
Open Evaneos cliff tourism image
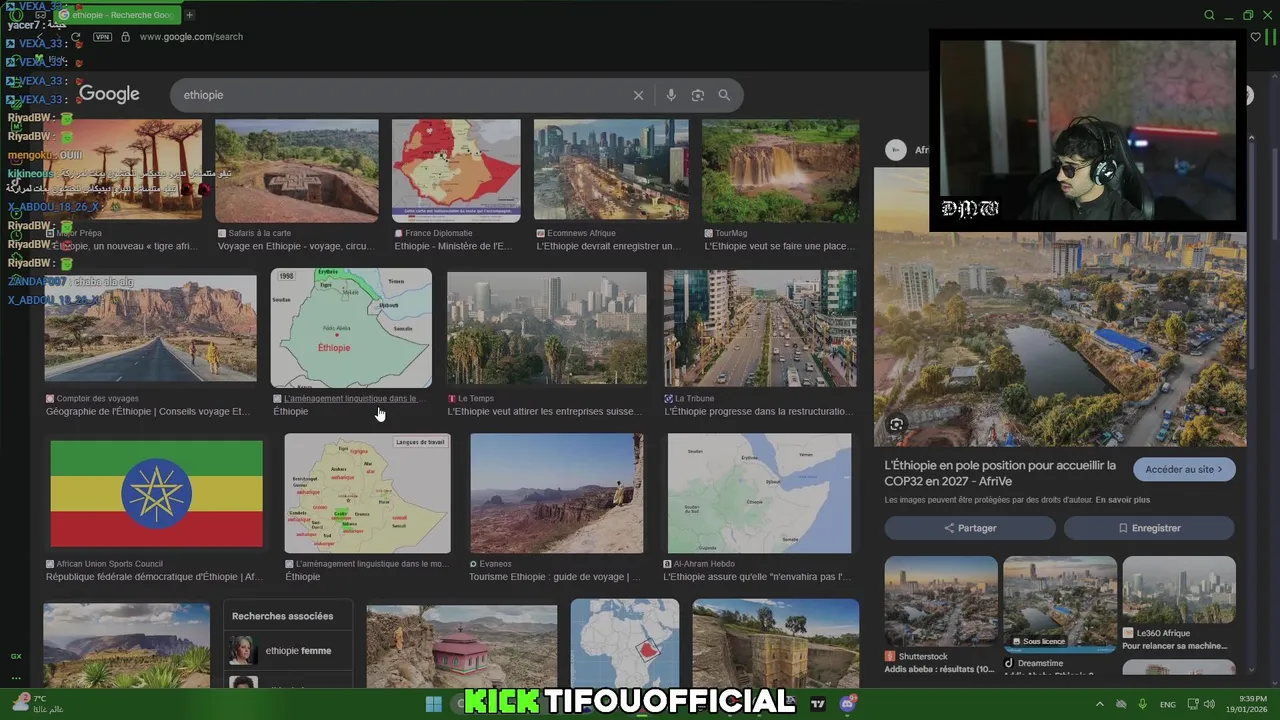[x=557, y=494]
